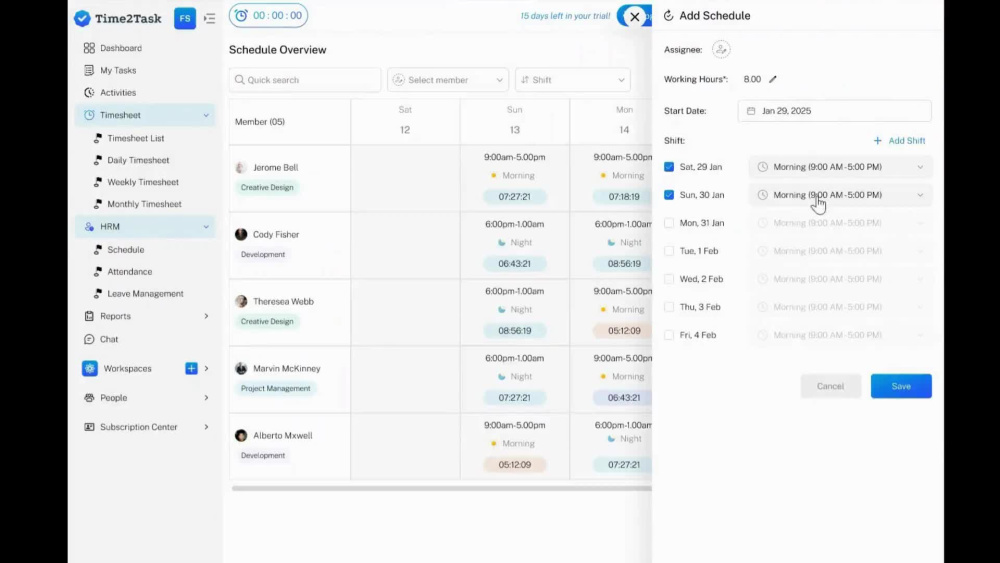Open Leave Management under HRM
The width and height of the screenshot is (1000, 563).
[x=145, y=293]
